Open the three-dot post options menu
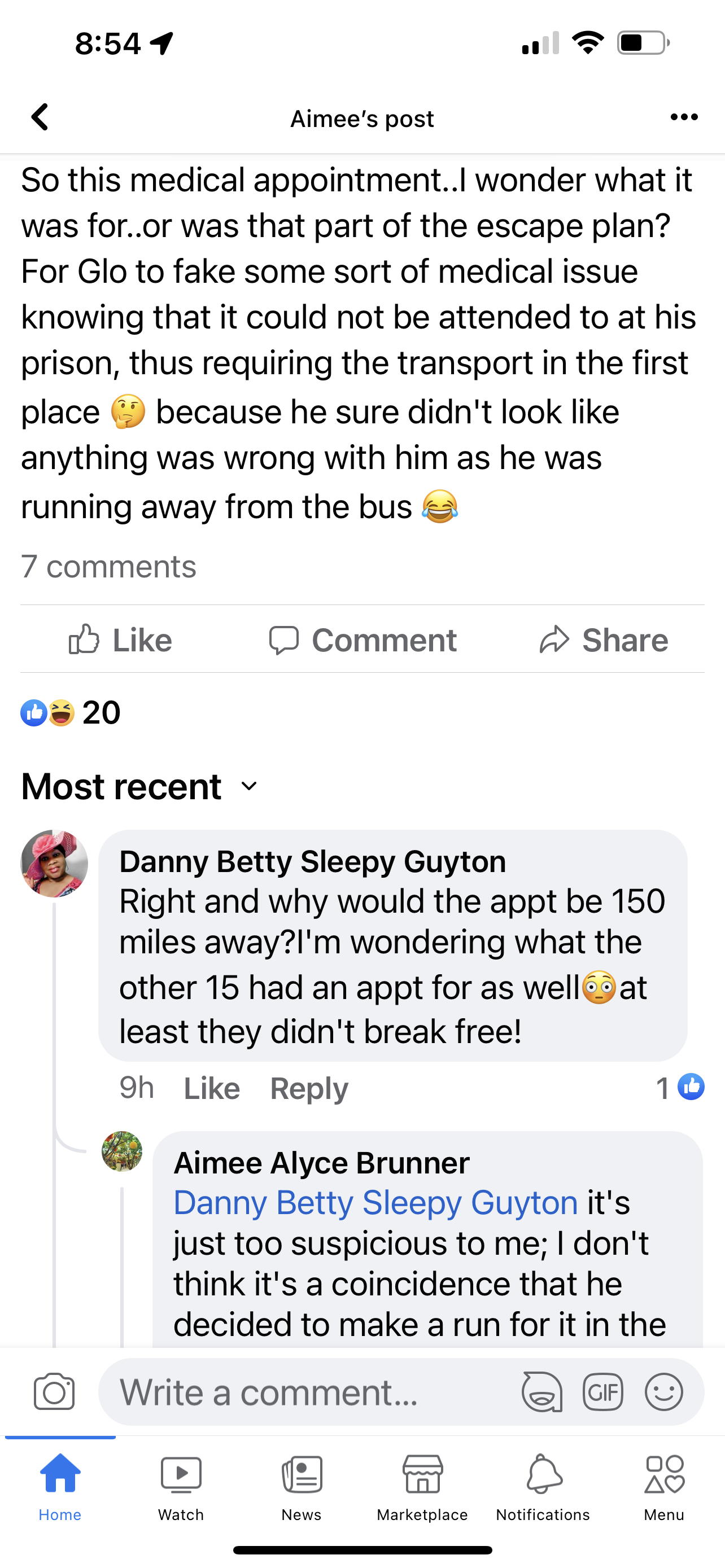This screenshot has height=1568, width=725. pos(684,117)
